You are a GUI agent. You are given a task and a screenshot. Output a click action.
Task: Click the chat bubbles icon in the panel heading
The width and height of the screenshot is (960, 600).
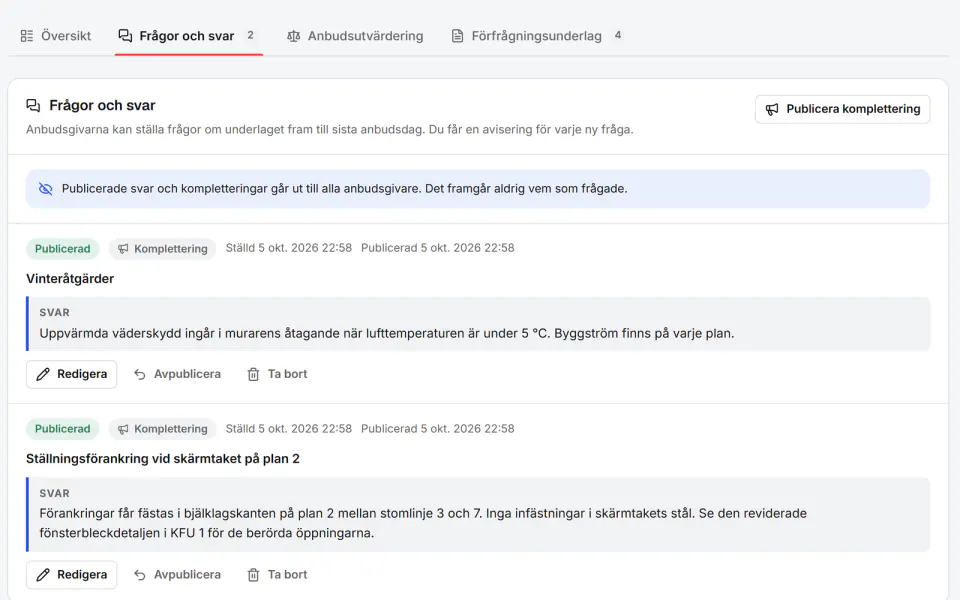coord(33,105)
